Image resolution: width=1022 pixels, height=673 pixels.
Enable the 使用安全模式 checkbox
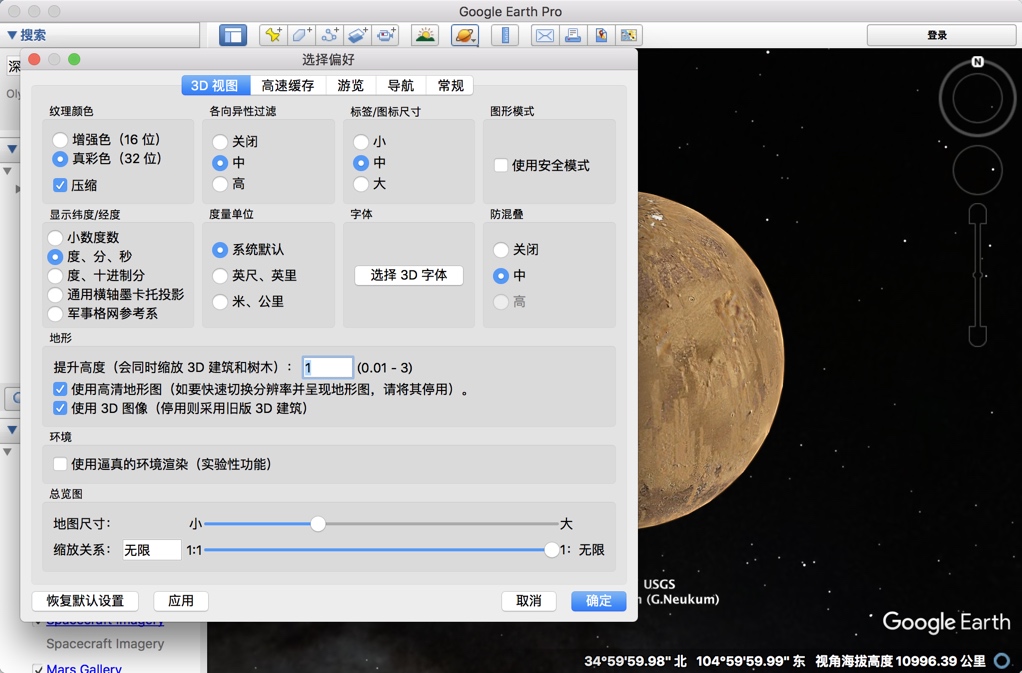(x=501, y=165)
